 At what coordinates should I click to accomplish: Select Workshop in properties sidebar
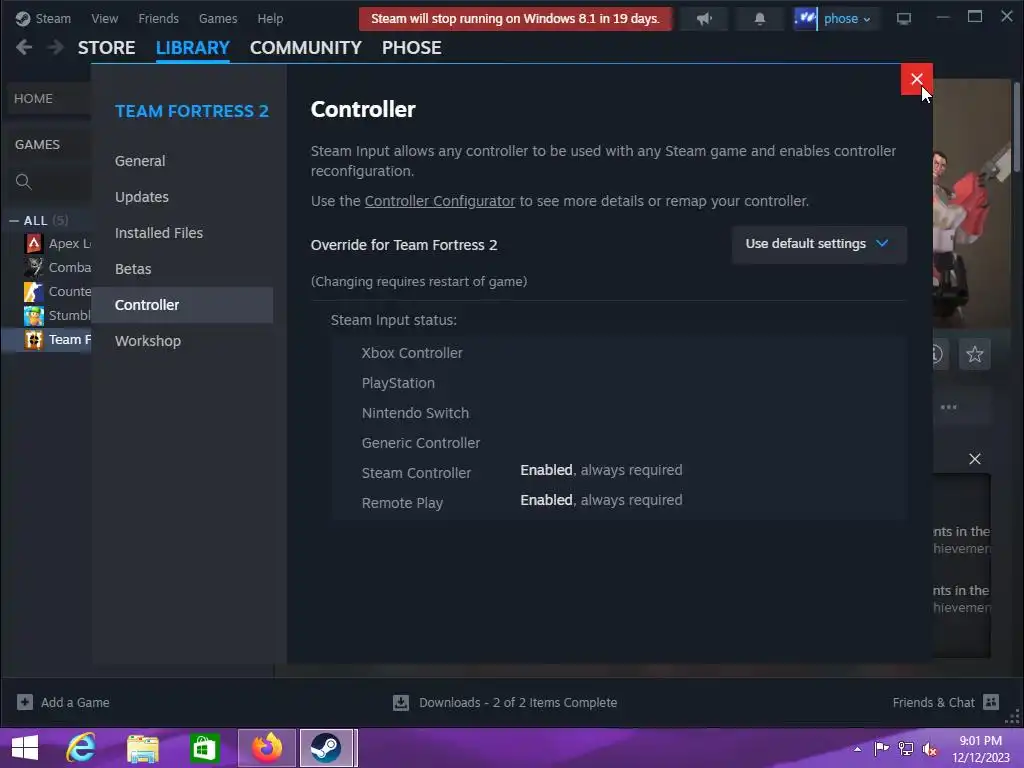[x=182, y=341]
